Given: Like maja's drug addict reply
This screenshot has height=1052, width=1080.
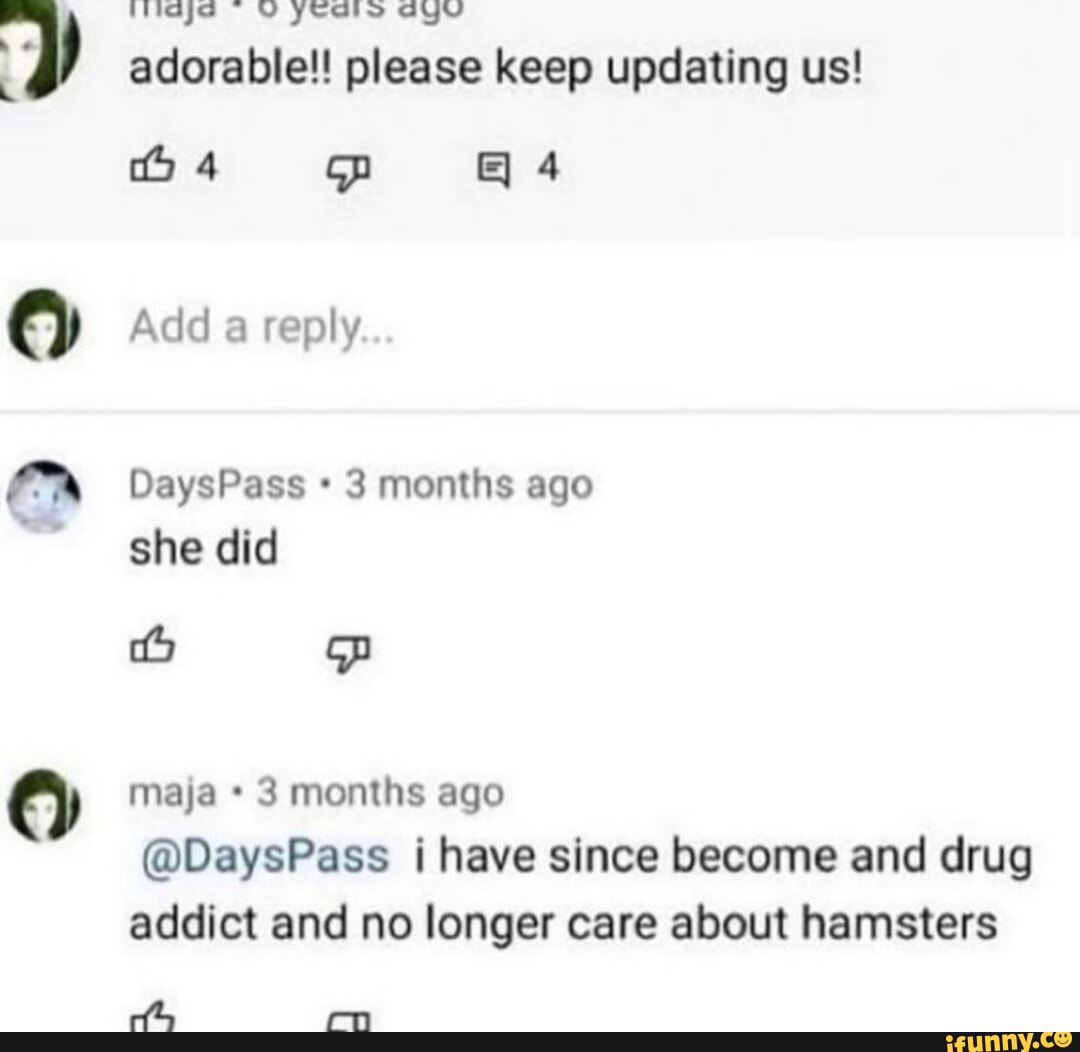Looking at the screenshot, I should pyautogui.click(x=151, y=1017).
